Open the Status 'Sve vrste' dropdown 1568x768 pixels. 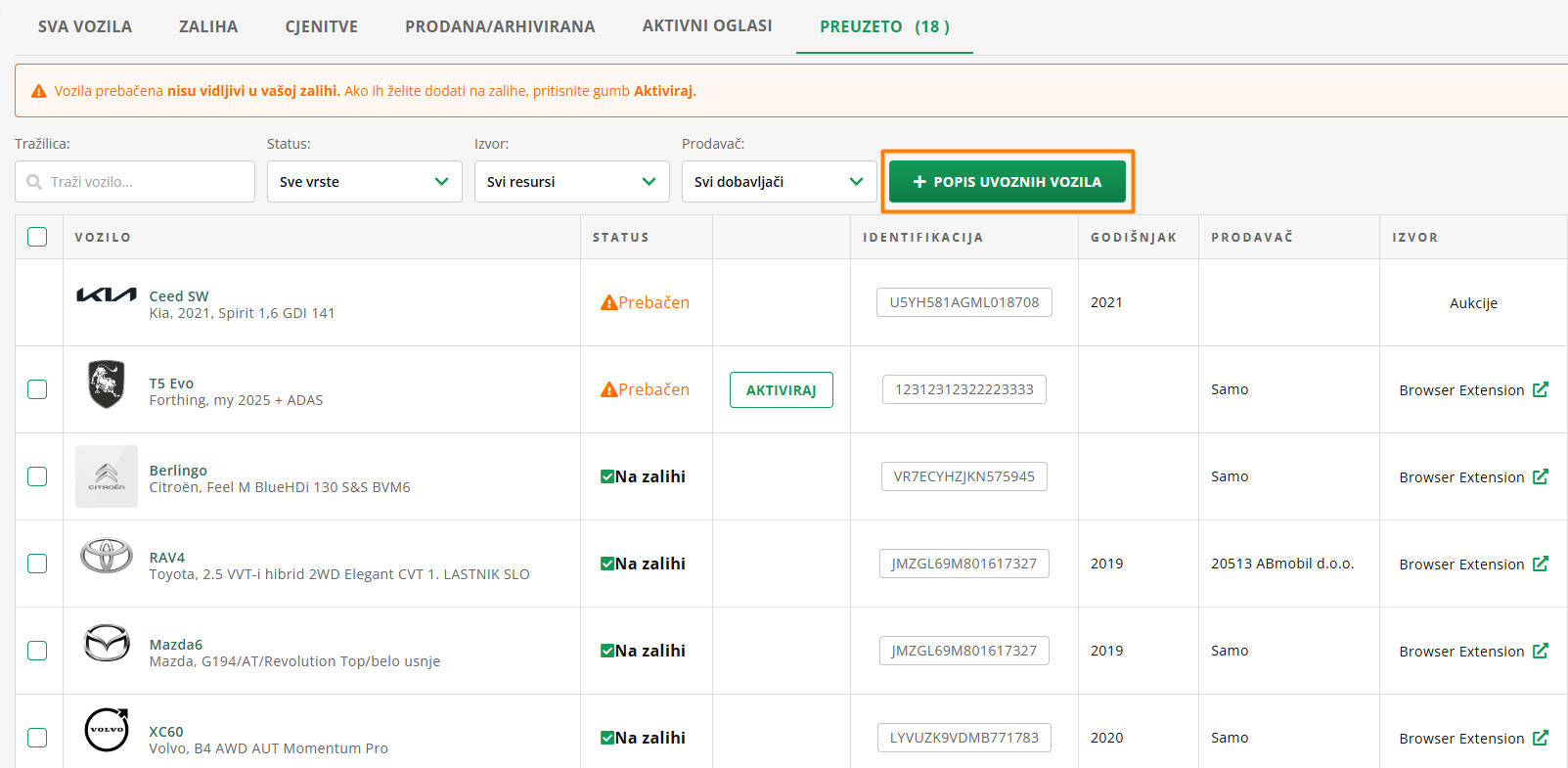[364, 182]
